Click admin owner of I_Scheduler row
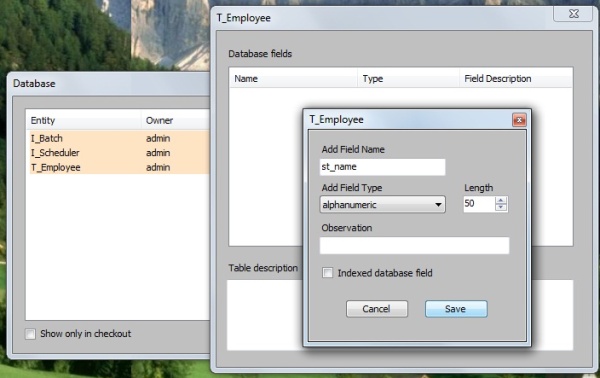Image resolution: width=600 pixels, height=378 pixels. pos(158,153)
